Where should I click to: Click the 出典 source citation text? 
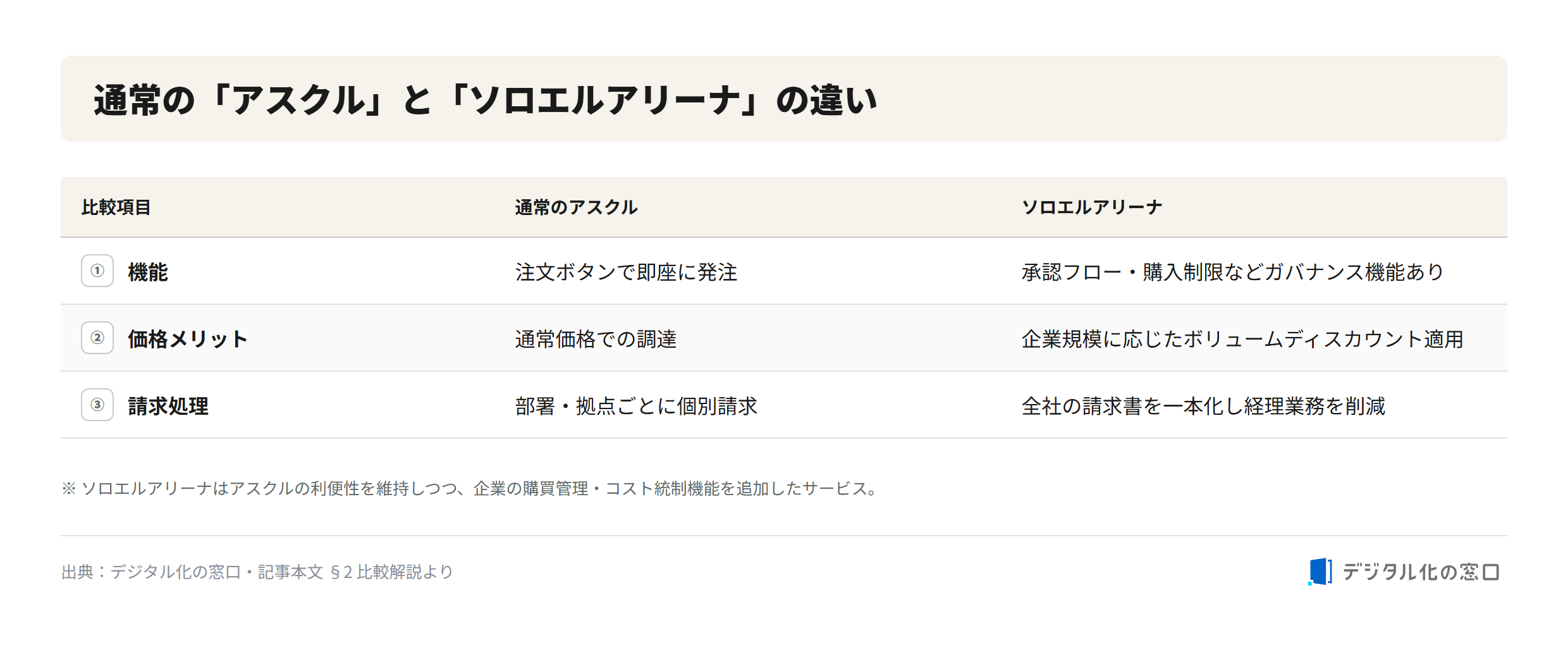pos(257,572)
